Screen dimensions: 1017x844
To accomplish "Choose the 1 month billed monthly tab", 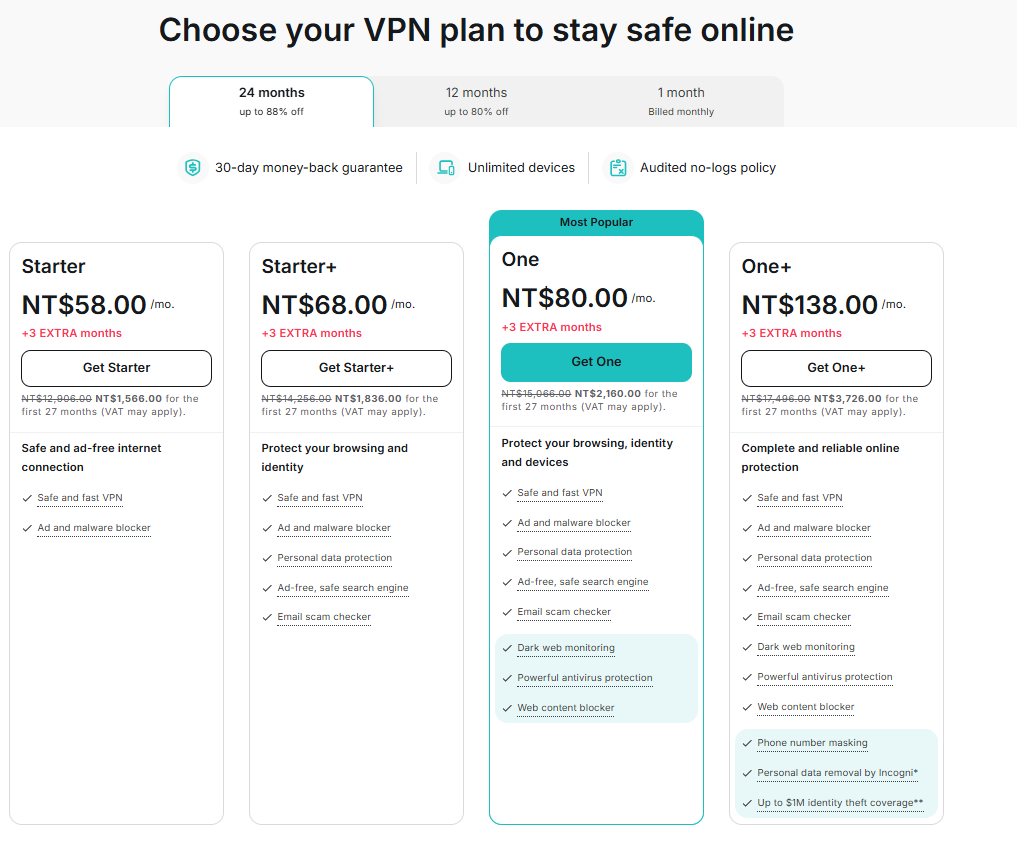I will pyautogui.click(x=681, y=101).
